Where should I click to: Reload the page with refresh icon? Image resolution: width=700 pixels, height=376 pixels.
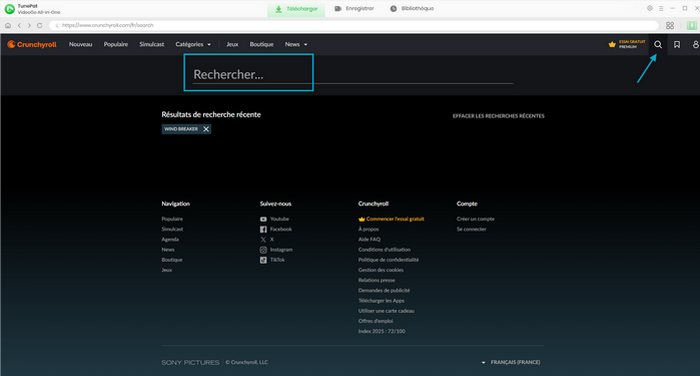(x=39, y=25)
